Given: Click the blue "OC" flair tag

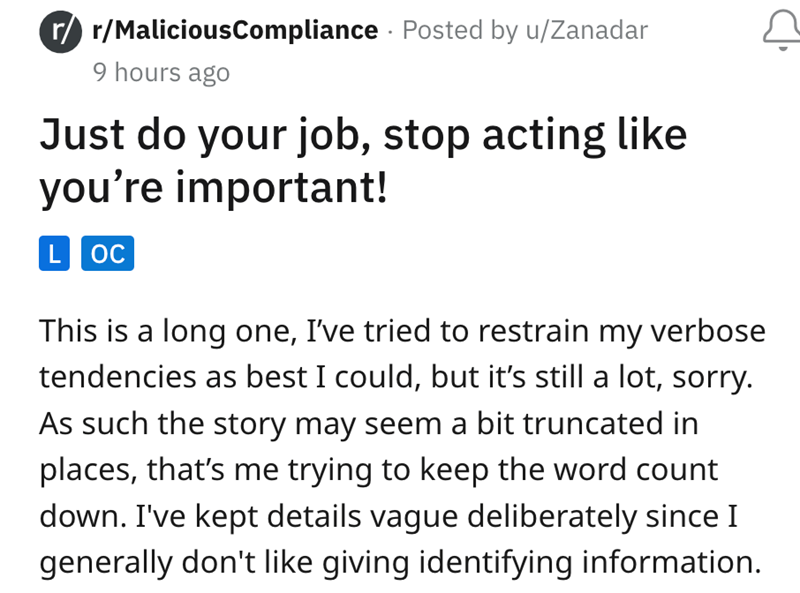Looking at the screenshot, I should (x=107, y=254).
